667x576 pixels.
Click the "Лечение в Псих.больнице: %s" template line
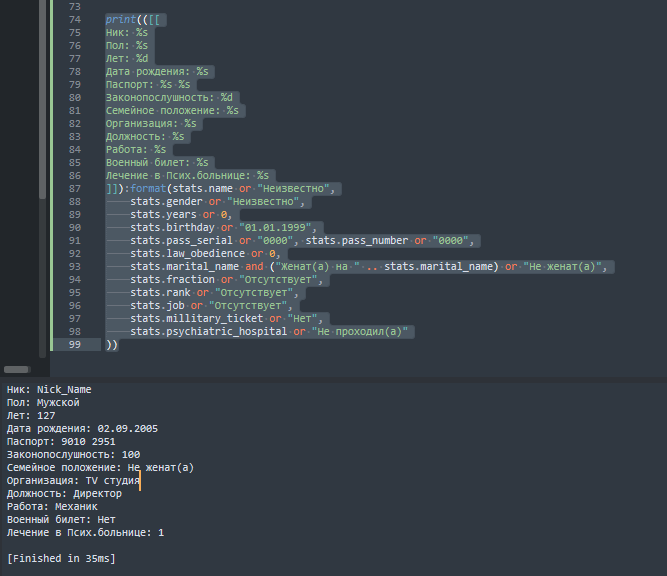click(187, 175)
